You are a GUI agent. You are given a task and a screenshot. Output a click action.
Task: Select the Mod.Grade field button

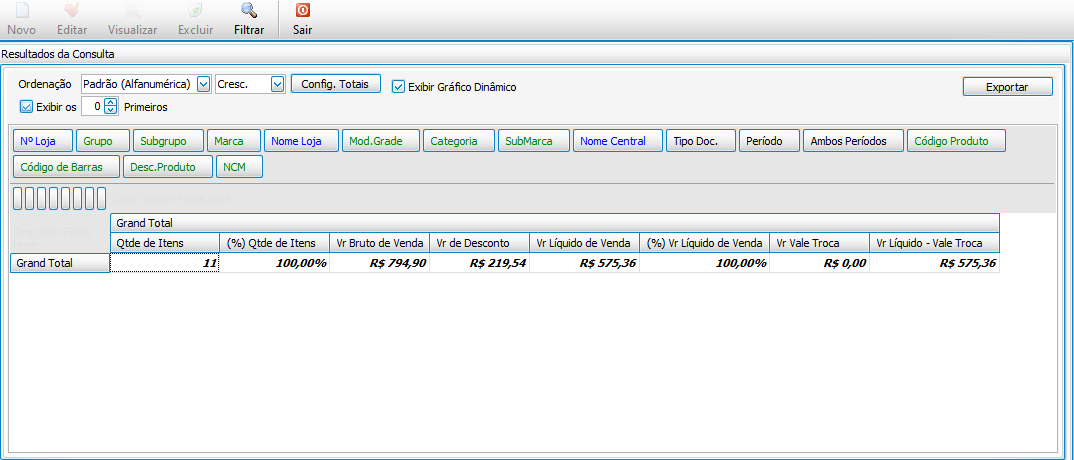pyautogui.click(x=381, y=141)
